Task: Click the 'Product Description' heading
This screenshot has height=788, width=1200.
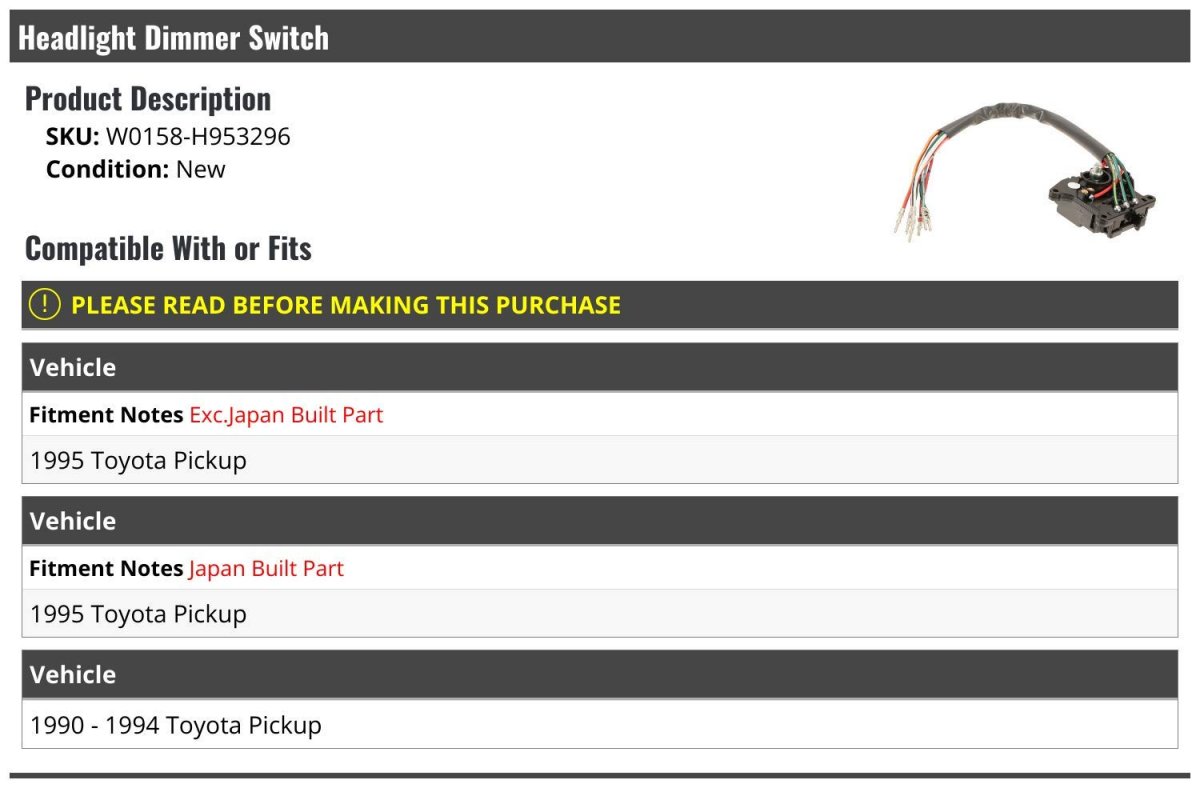Action: 148,98
